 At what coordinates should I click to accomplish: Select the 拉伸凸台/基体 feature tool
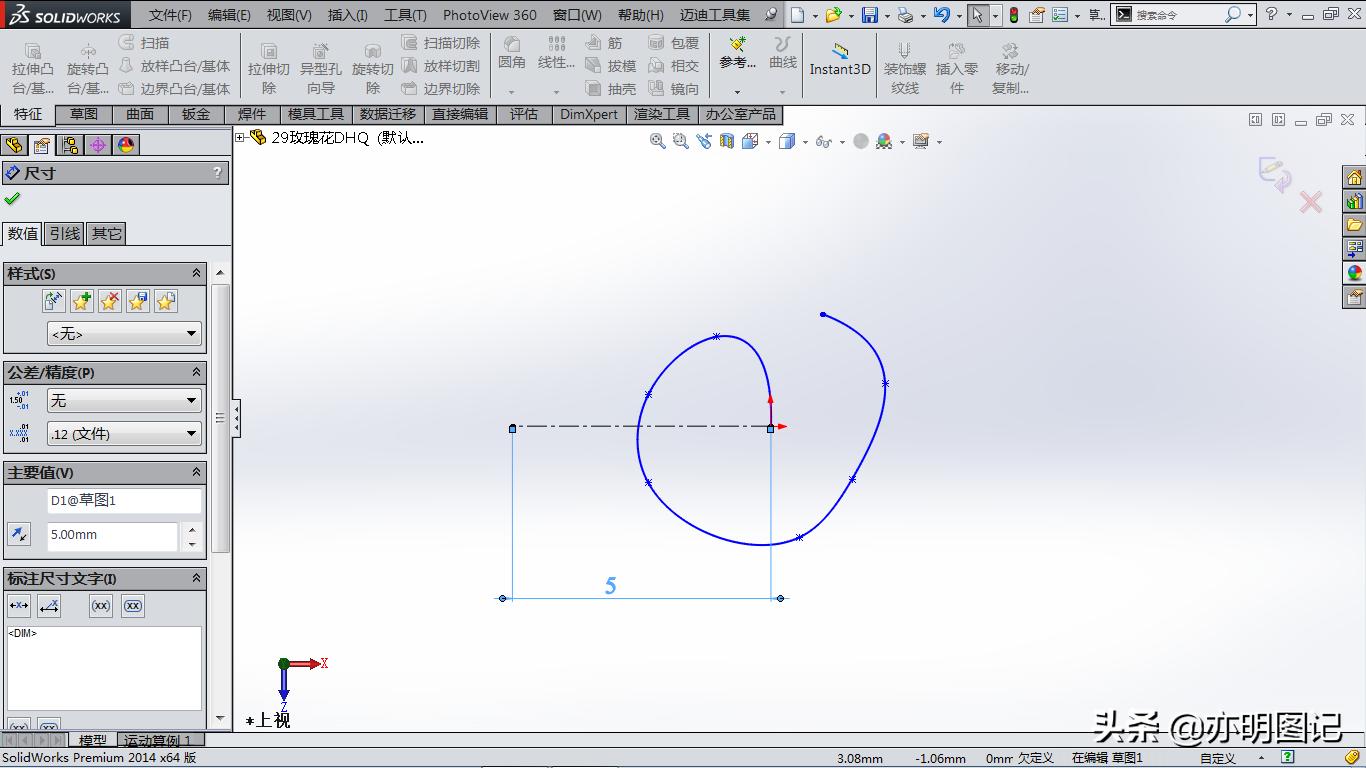click(x=31, y=66)
